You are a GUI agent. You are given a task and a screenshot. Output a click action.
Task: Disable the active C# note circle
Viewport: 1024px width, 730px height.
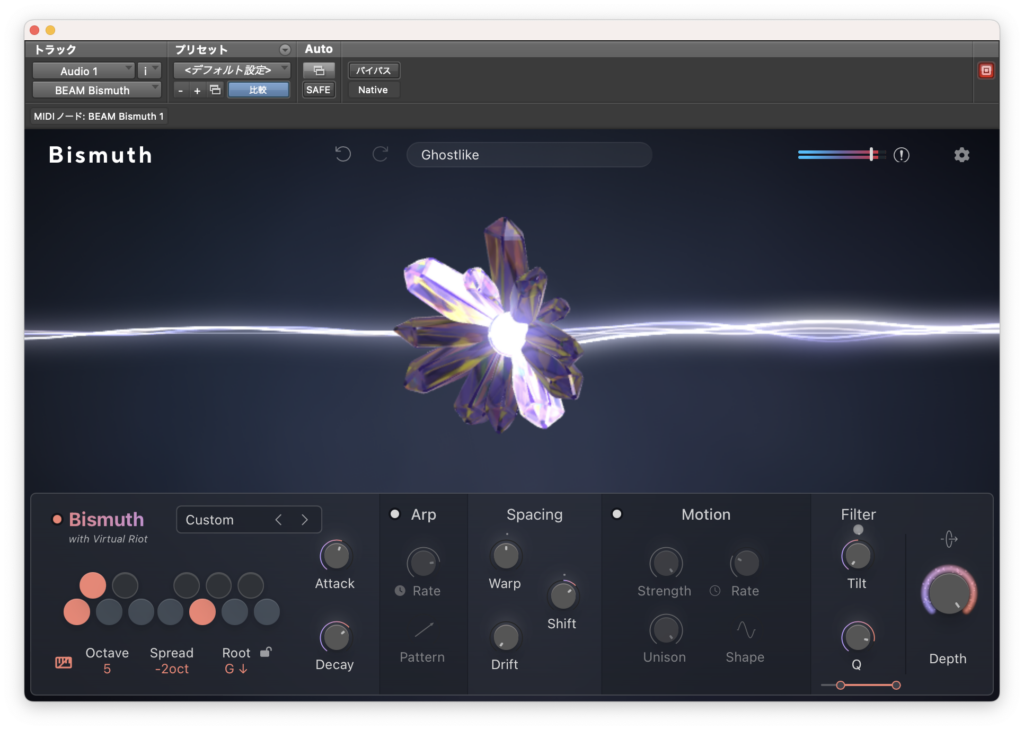tap(93, 585)
